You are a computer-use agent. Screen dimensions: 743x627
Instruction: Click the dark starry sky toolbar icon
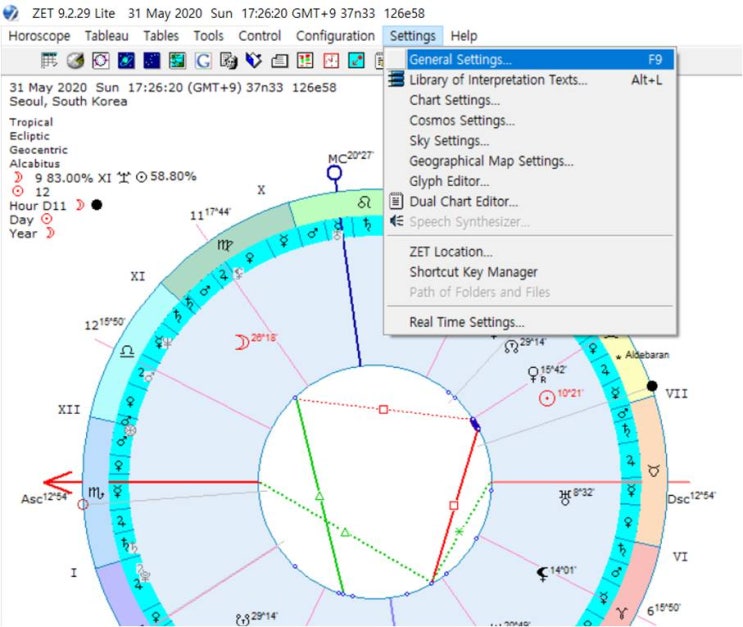point(151,61)
